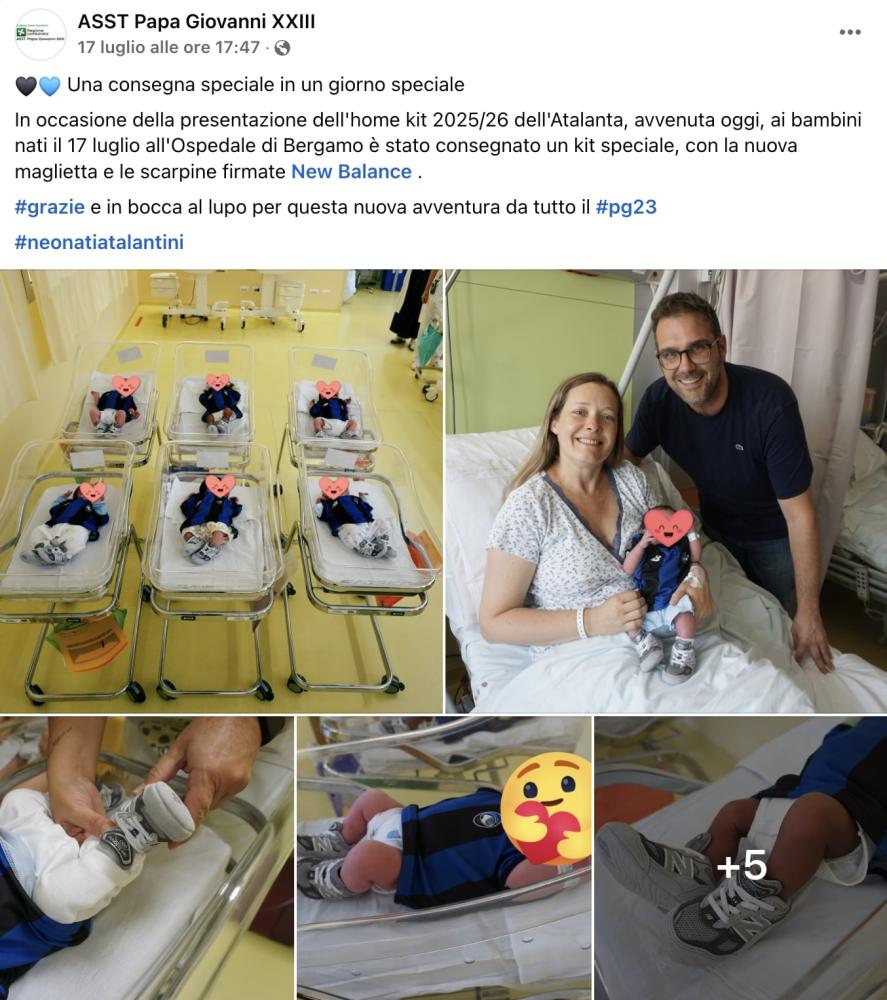The image size is (887, 1000).
Task: Open photo of parents holding the baby
Action: (x=666, y=490)
